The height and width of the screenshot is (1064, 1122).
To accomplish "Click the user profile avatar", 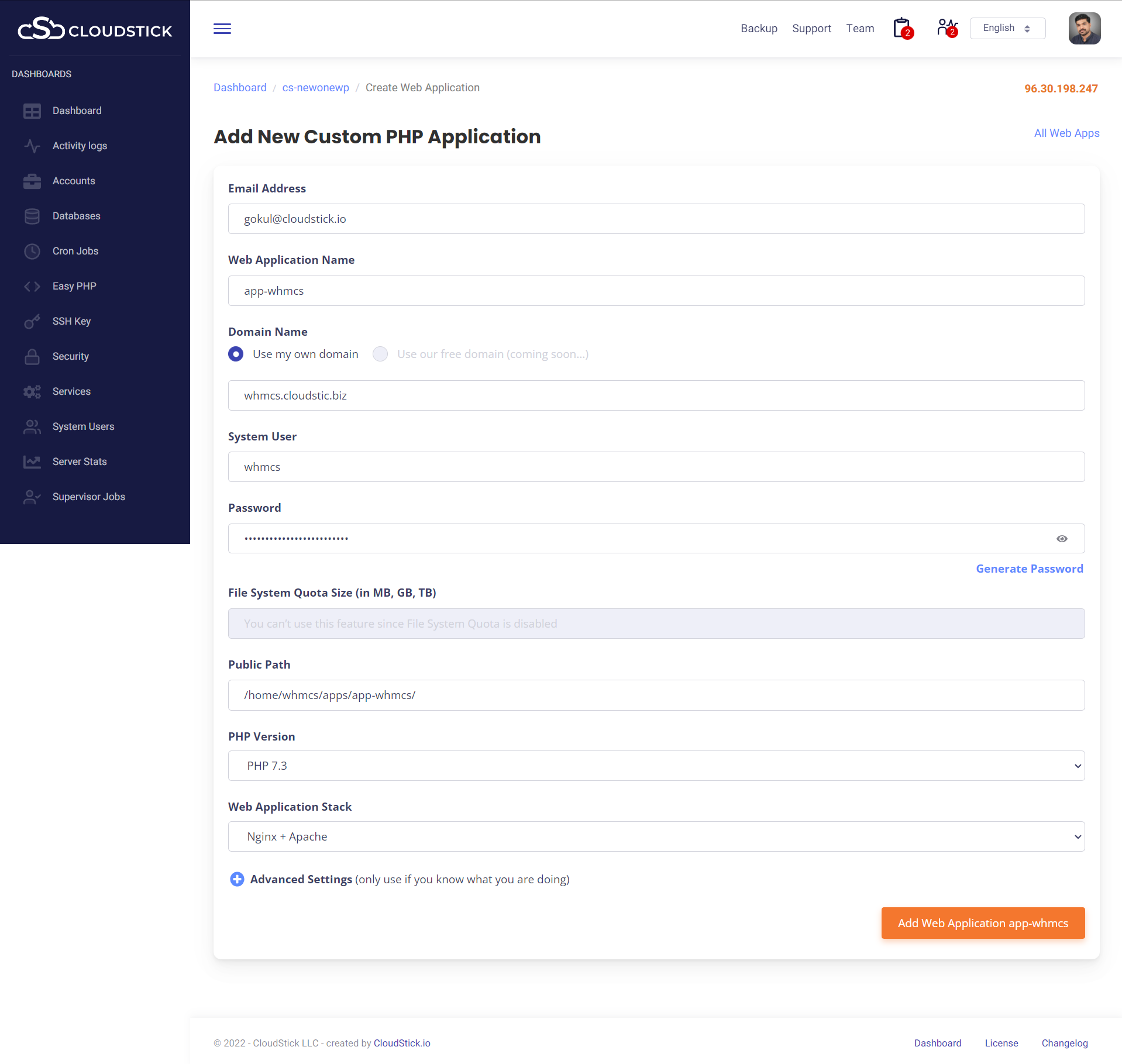I will pos(1084,28).
